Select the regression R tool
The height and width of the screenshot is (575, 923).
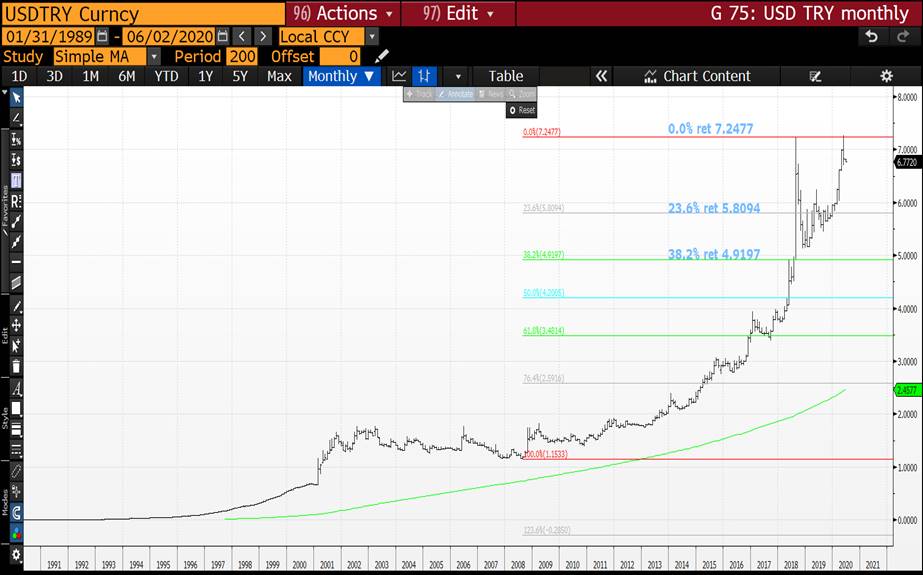coord(16,201)
